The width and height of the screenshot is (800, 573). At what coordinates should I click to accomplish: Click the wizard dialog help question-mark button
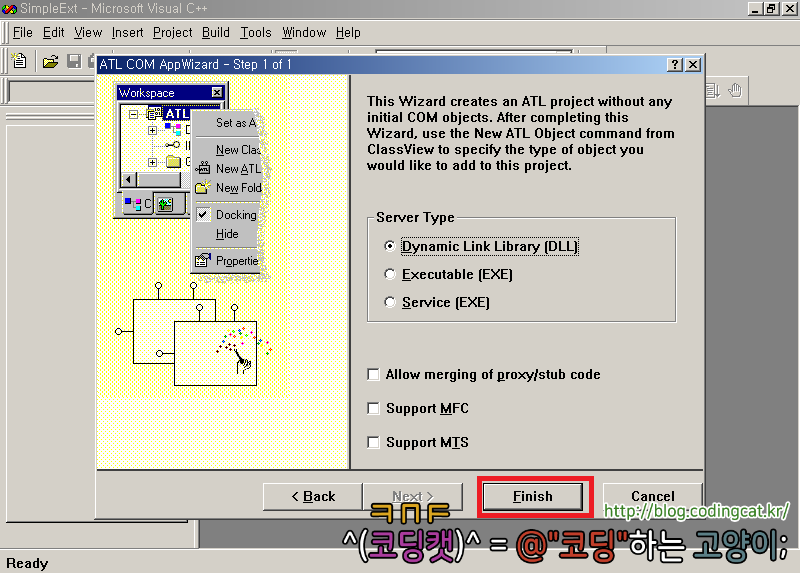point(675,65)
